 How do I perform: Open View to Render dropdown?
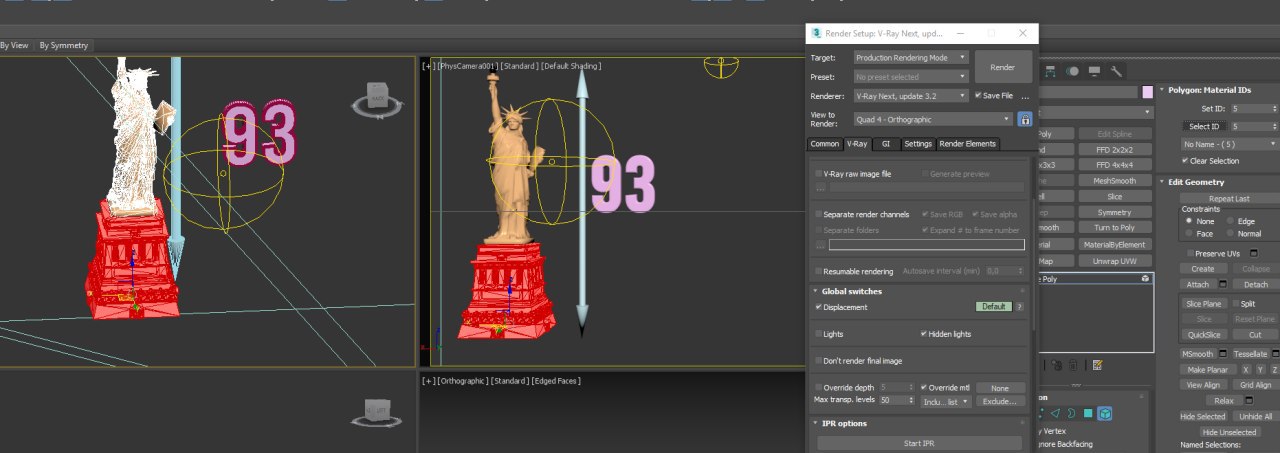932,120
